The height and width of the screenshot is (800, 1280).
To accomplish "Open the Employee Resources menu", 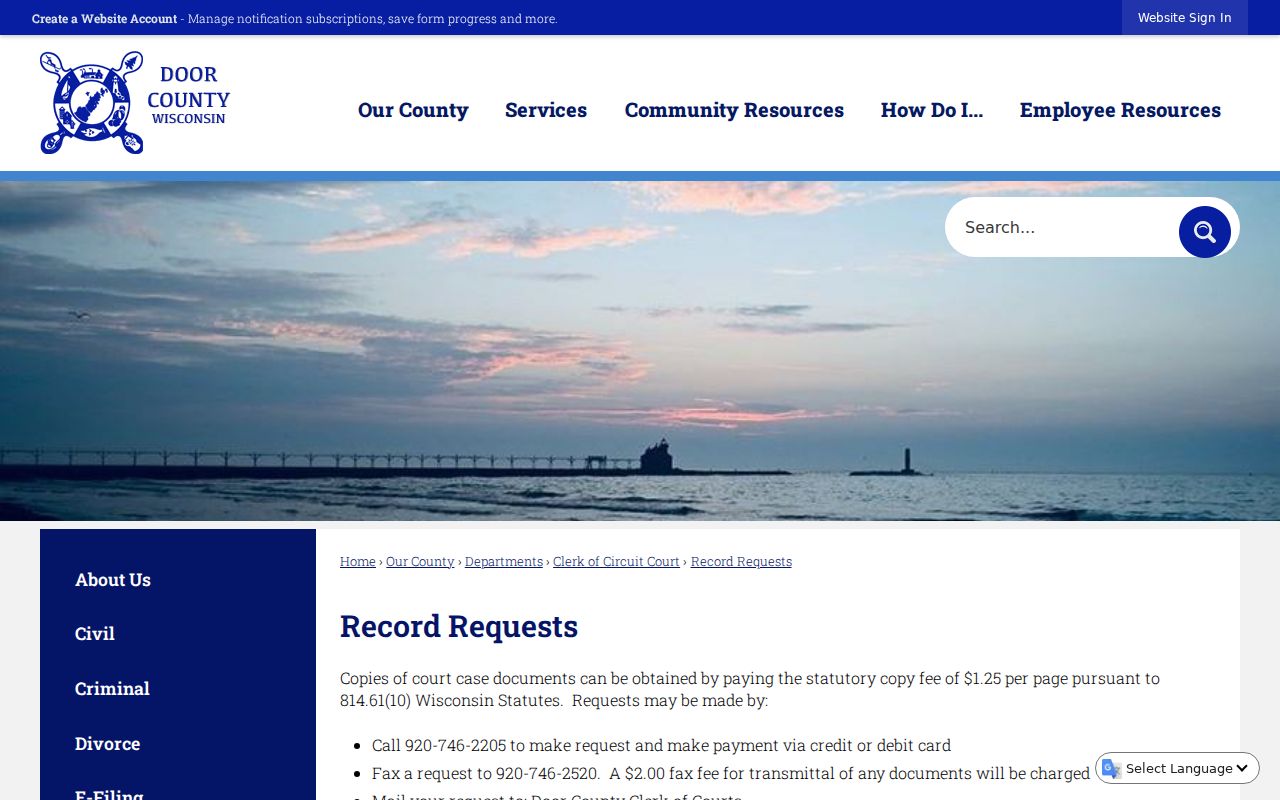I will (1120, 110).
